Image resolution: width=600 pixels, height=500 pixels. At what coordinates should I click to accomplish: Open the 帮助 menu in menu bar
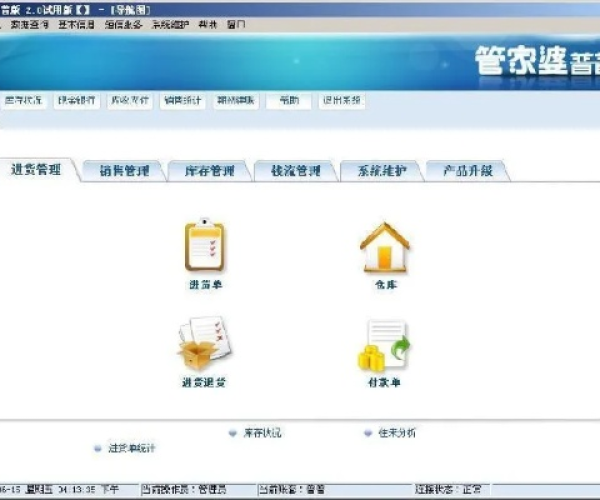[208, 25]
